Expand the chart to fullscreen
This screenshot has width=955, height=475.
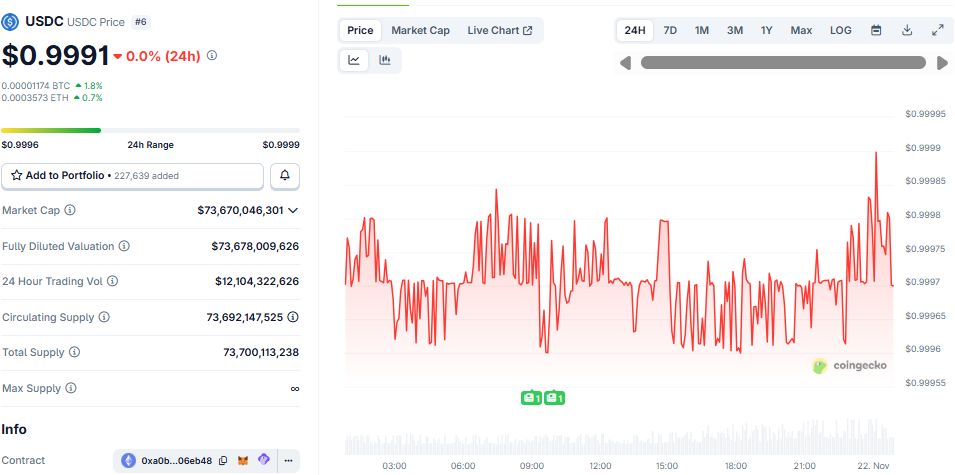[x=938, y=30]
